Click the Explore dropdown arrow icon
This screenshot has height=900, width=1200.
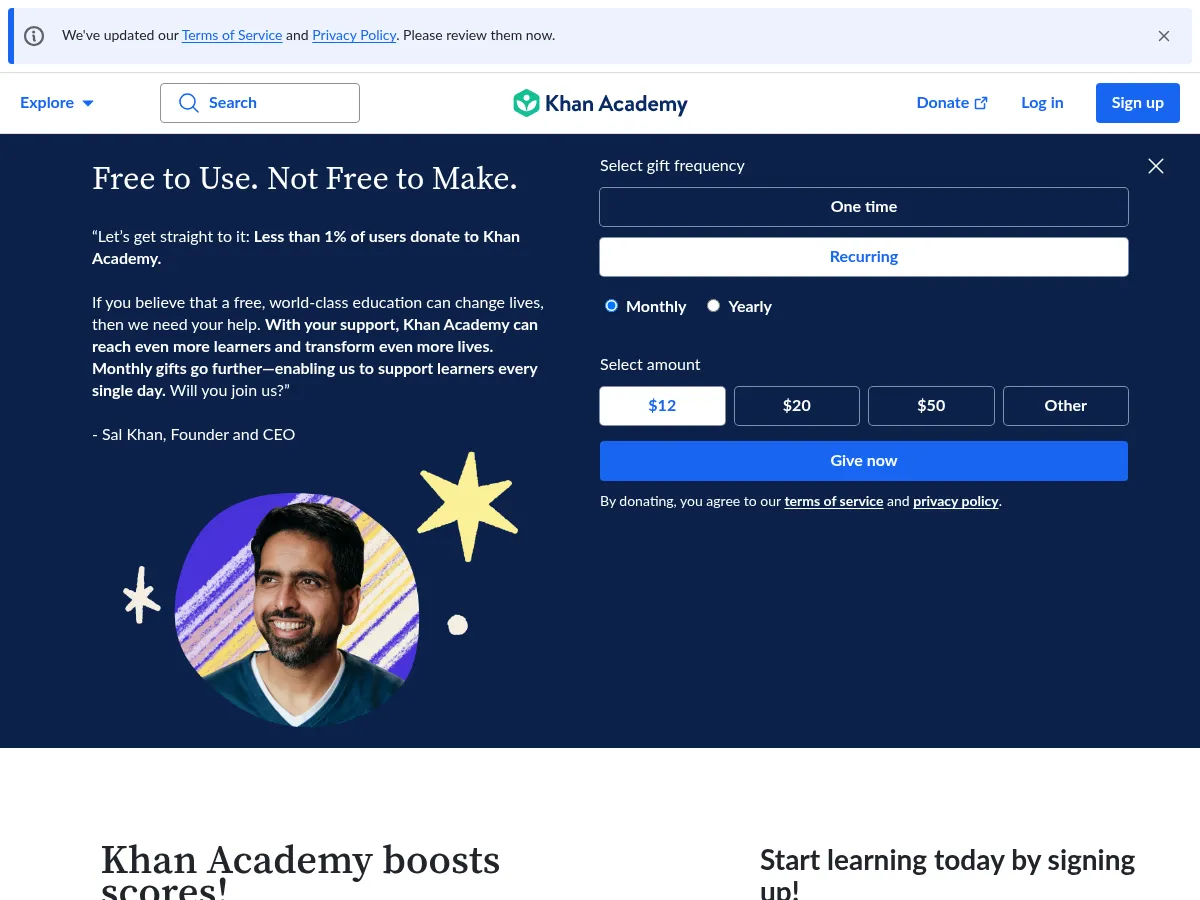pyautogui.click(x=87, y=103)
